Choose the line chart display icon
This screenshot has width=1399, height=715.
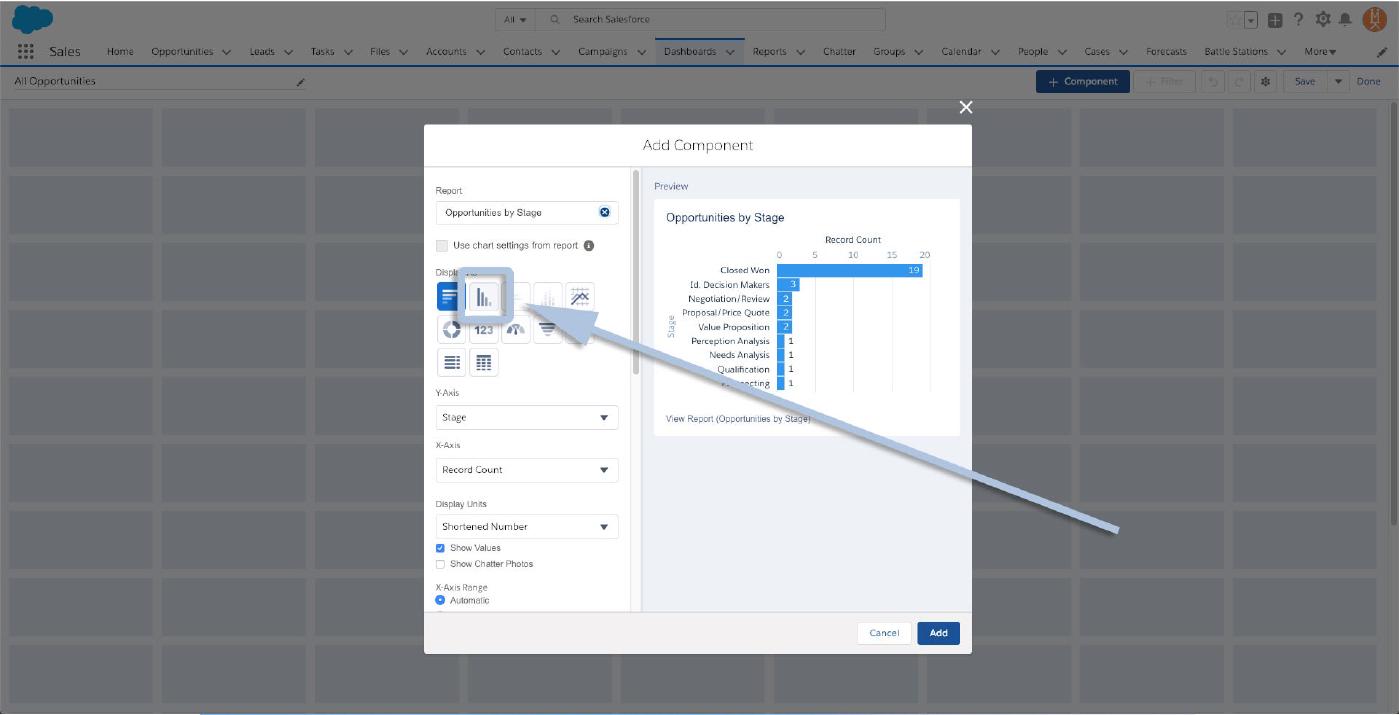coord(580,296)
